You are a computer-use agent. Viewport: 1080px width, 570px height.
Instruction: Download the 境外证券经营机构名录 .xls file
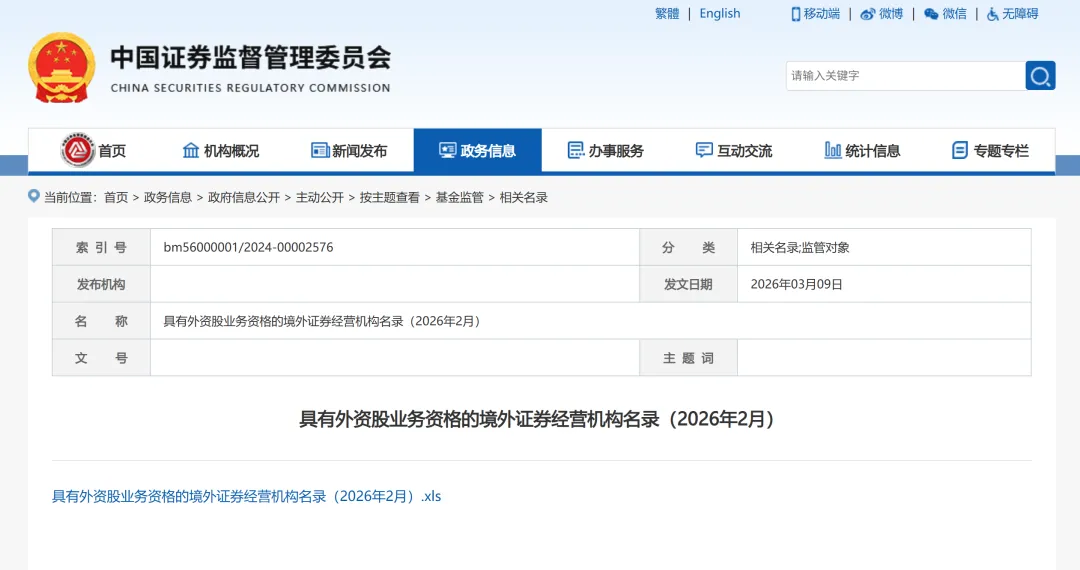click(247, 496)
